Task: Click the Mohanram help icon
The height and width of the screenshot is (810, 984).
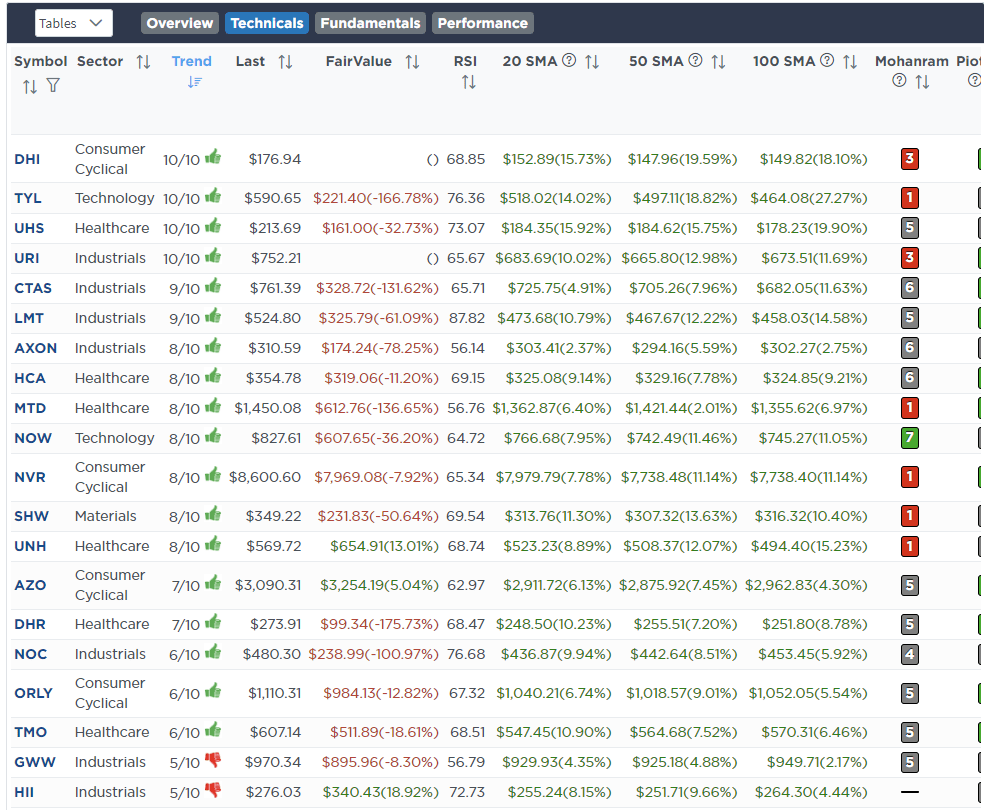Action: click(898, 81)
